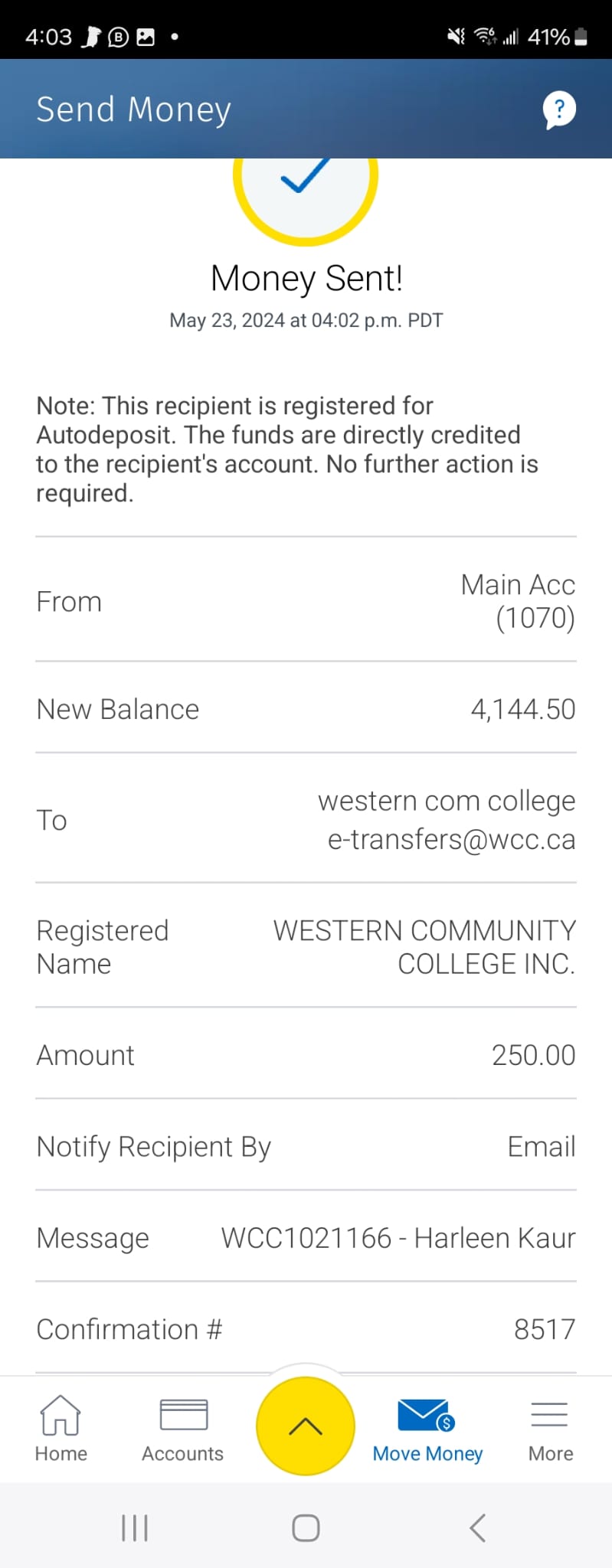Expand the yellow quick actions chevron button
The image size is (612, 1568).
click(306, 1426)
